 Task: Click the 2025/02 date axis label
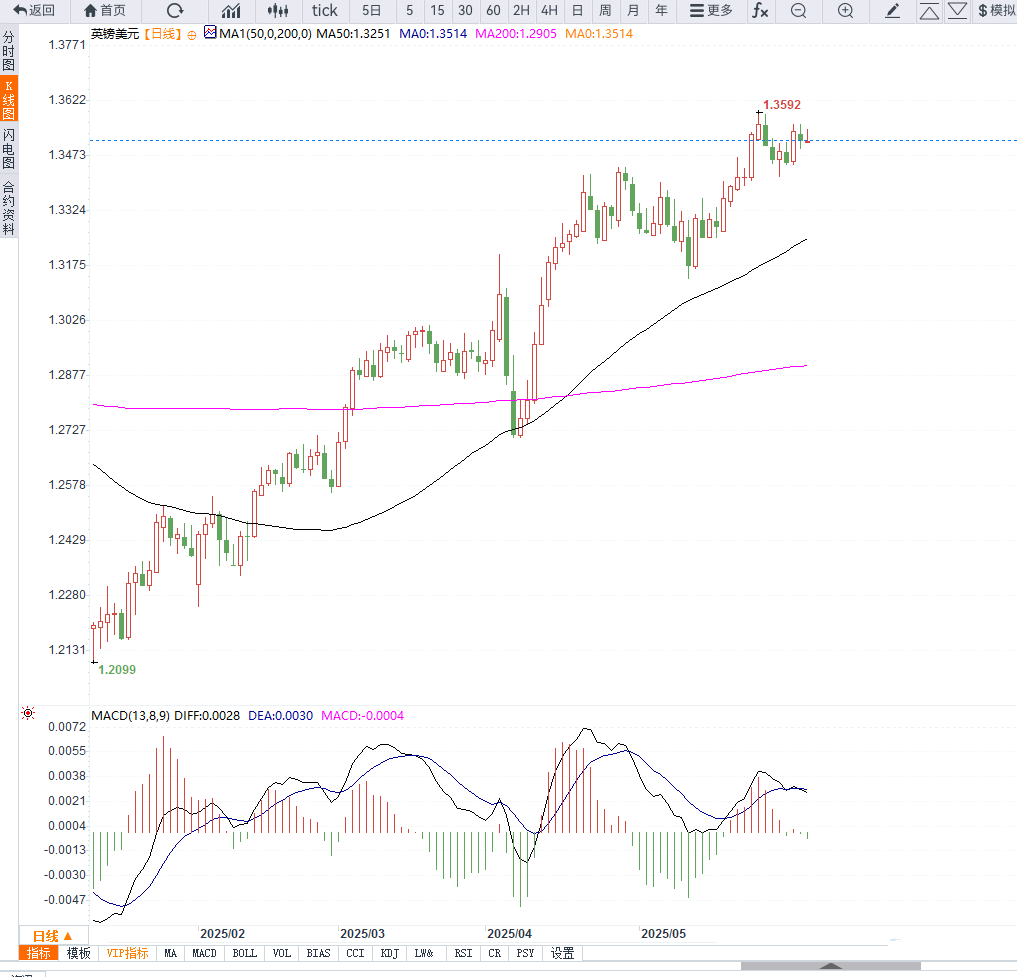pos(222,934)
